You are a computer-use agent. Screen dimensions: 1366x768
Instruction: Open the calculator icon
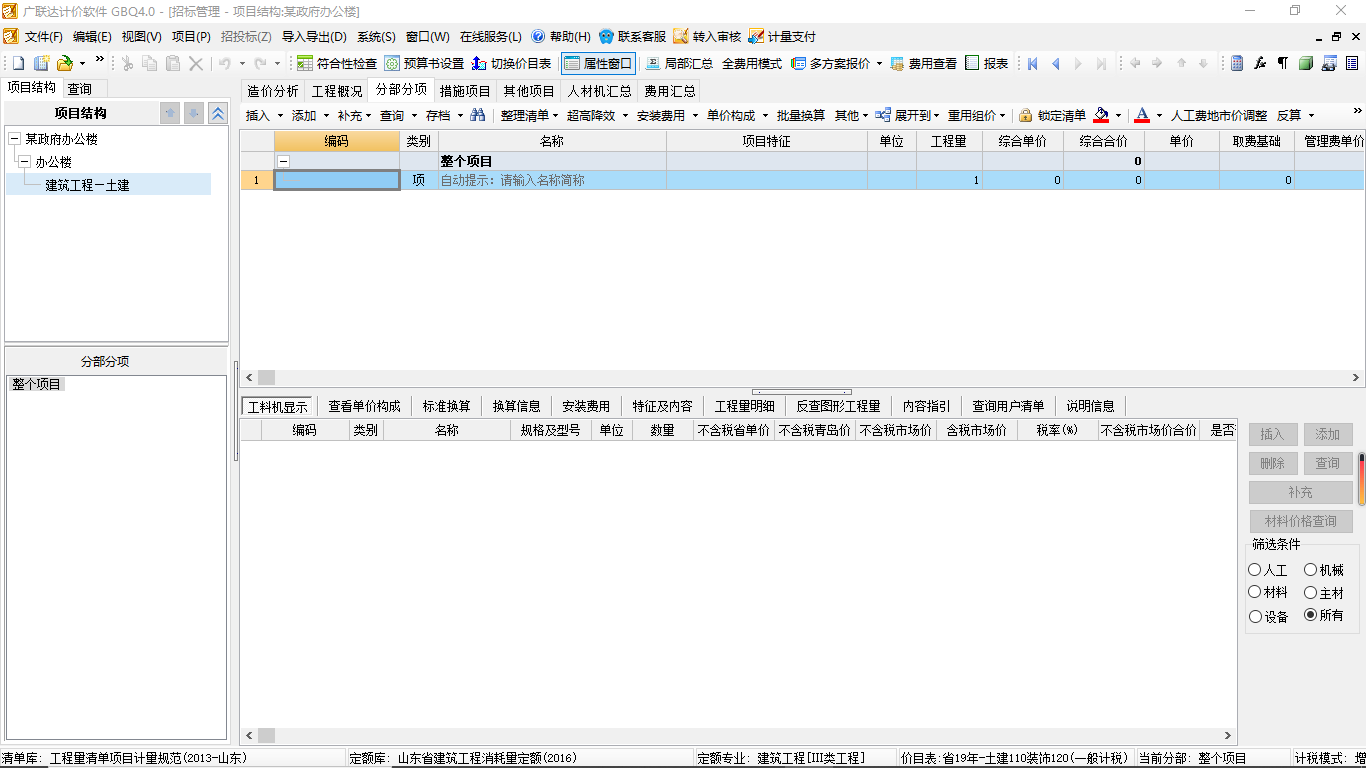pyautogui.click(x=1237, y=63)
